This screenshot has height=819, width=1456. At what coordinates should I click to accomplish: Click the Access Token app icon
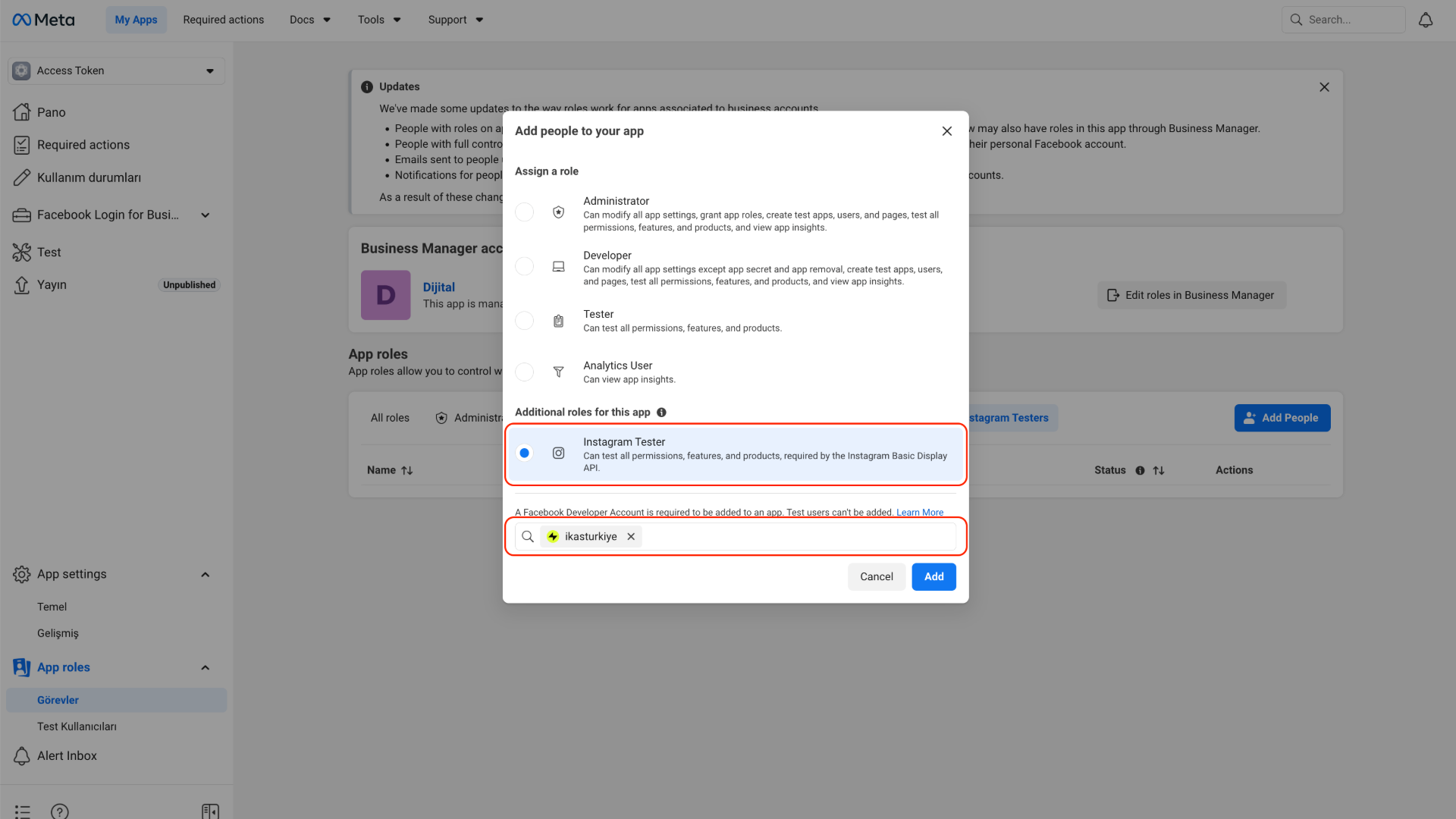click(x=22, y=71)
